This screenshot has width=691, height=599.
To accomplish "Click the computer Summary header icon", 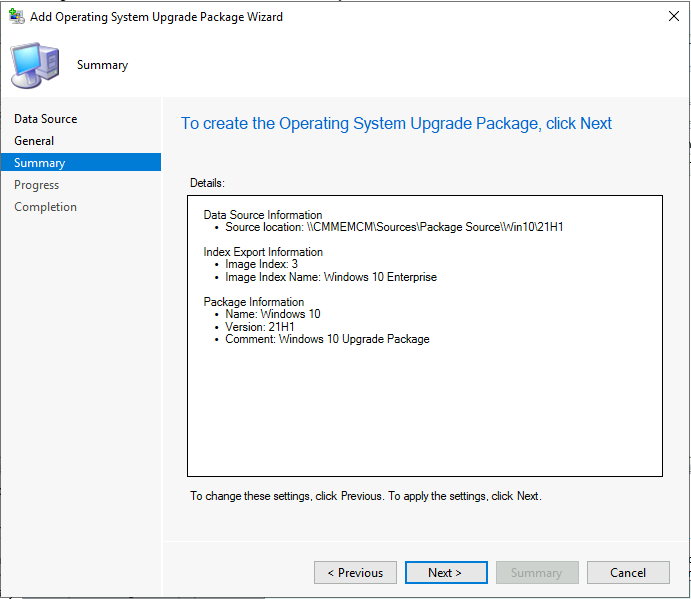I will coord(35,65).
